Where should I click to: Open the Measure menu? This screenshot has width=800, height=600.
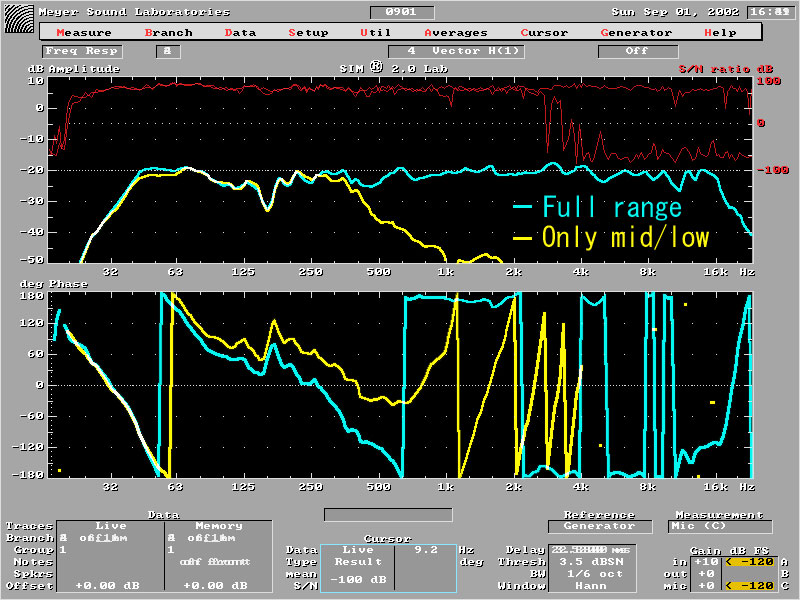[84, 33]
